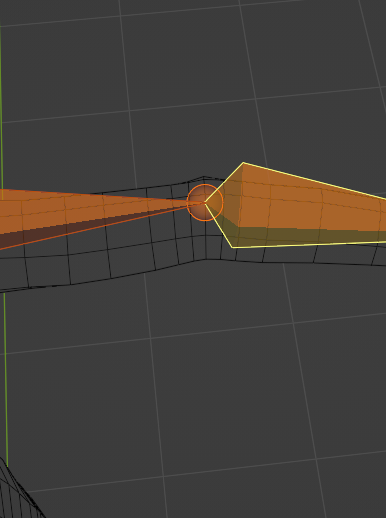Click the olive shaded underside of the right bone
The image size is (386, 518).
(300, 236)
